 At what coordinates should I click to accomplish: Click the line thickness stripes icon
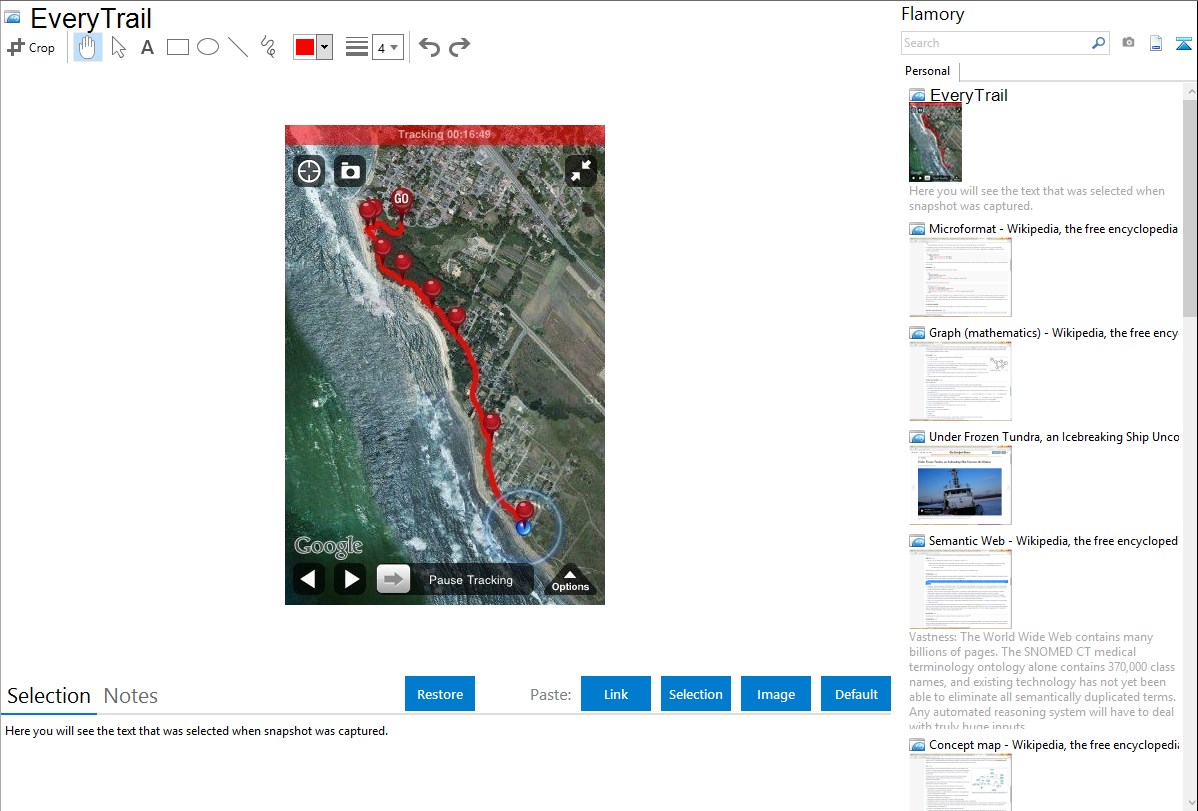point(357,47)
